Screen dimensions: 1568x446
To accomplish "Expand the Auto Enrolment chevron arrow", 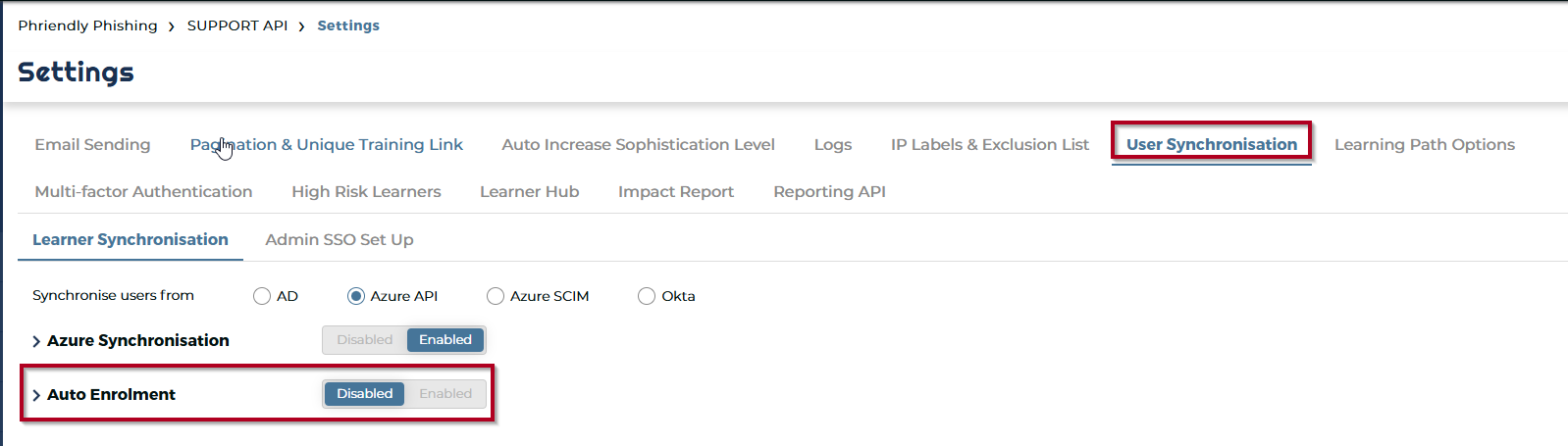I will tap(36, 395).
